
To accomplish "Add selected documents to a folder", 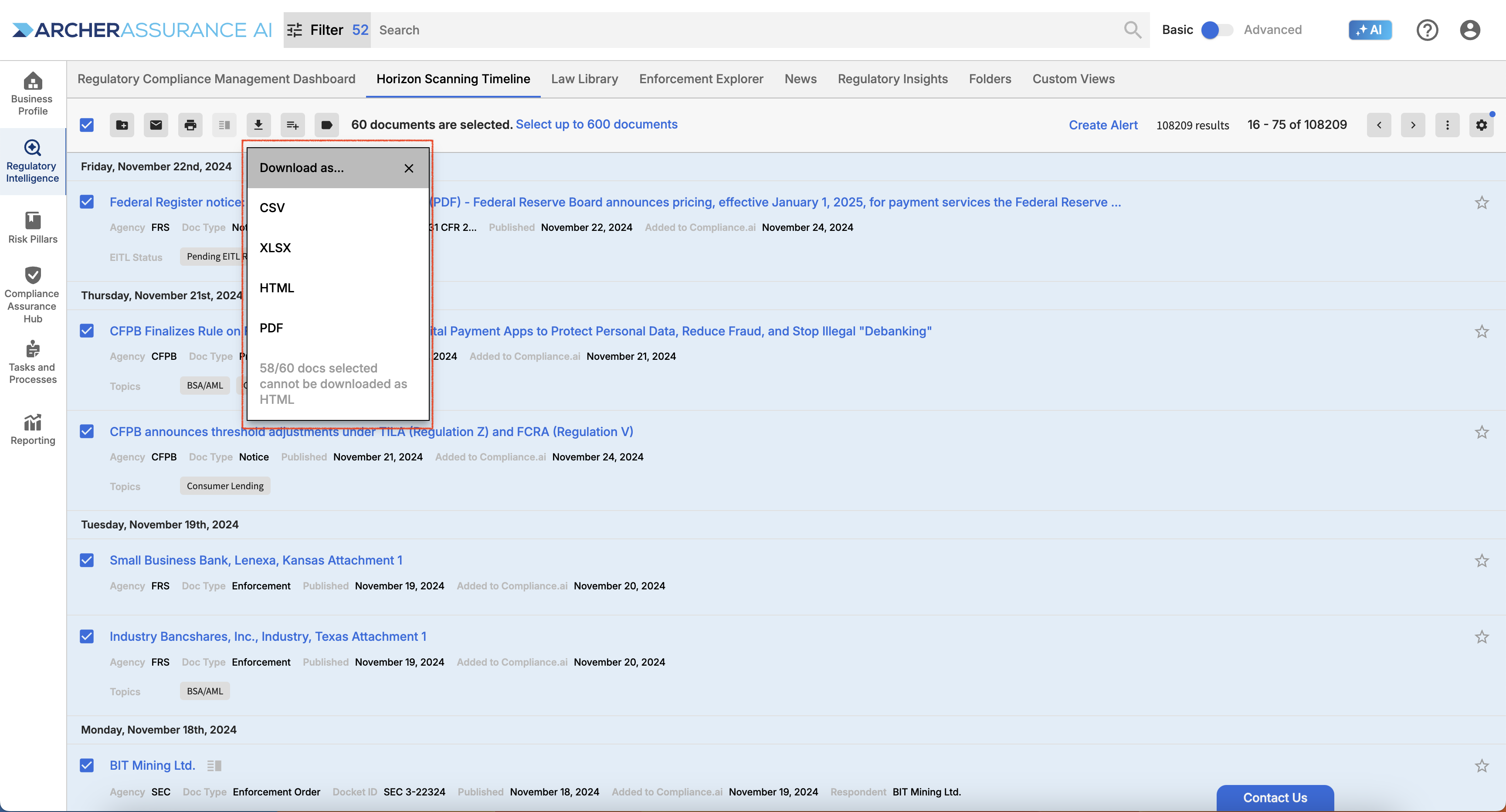I will pos(122,125).
